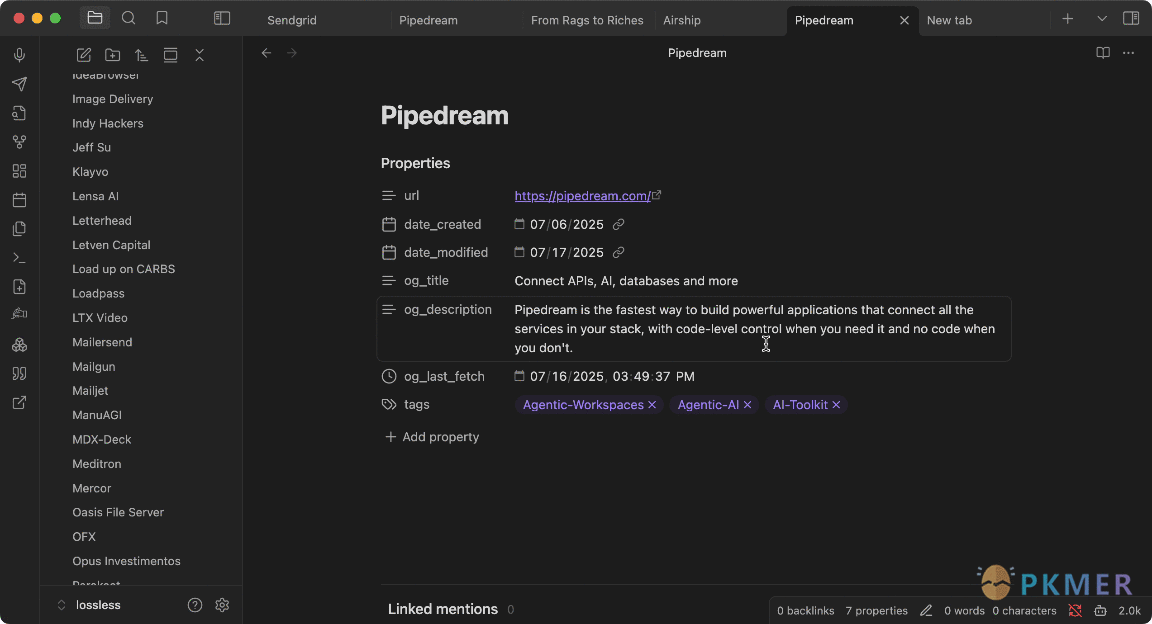Remove the AI-Toolkit tag
The width and height of the screenshot is (1152, 624).
tap(836, 405)
